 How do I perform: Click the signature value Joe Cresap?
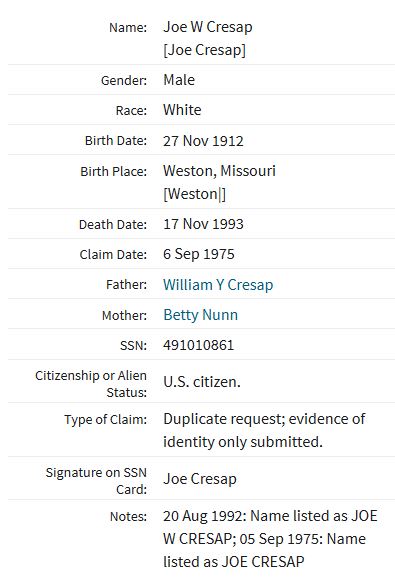pyautogui.click(x=200, y=479)
